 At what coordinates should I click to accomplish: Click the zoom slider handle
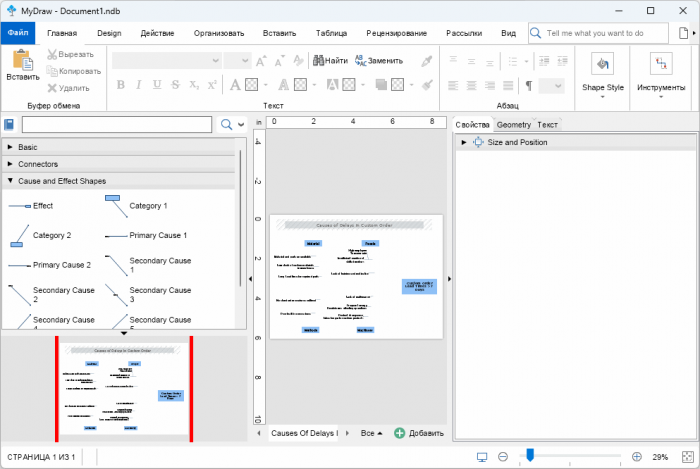530,456
